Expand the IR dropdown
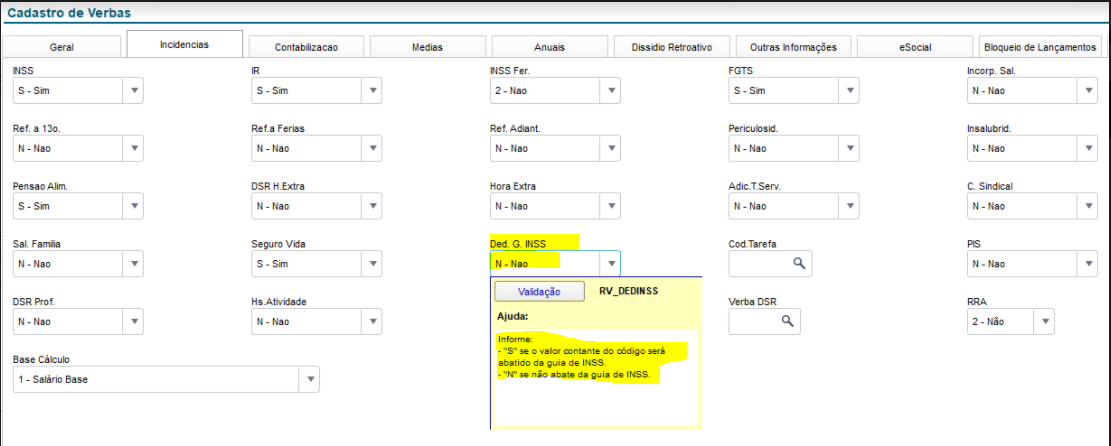The image size is (1111, 446). pos(372,91)
